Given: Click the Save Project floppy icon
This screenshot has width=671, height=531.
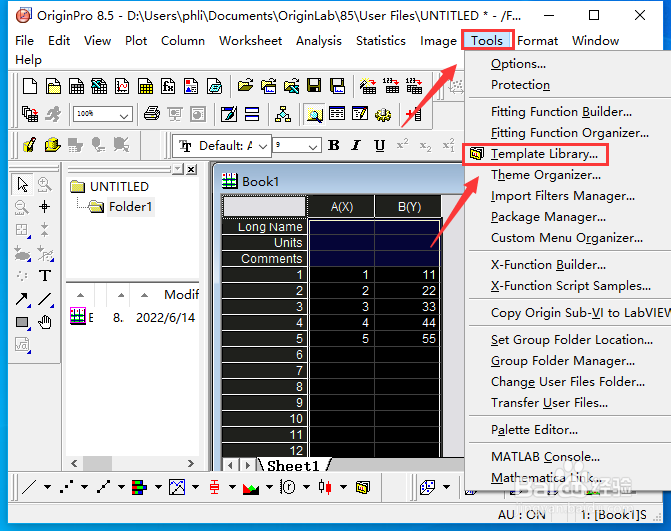Looking at the screenshot, I should [x=314, y=86].
